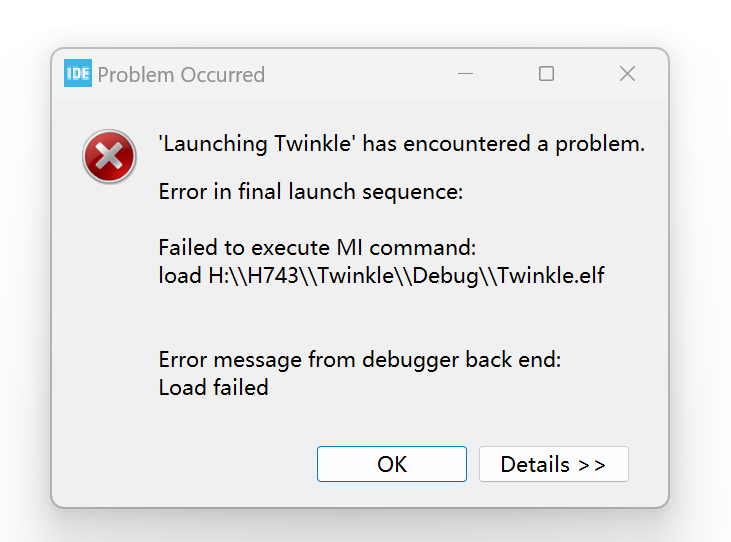Click the Twinkle.elf filename in path
731x542 pixels.
click(551, 275)
